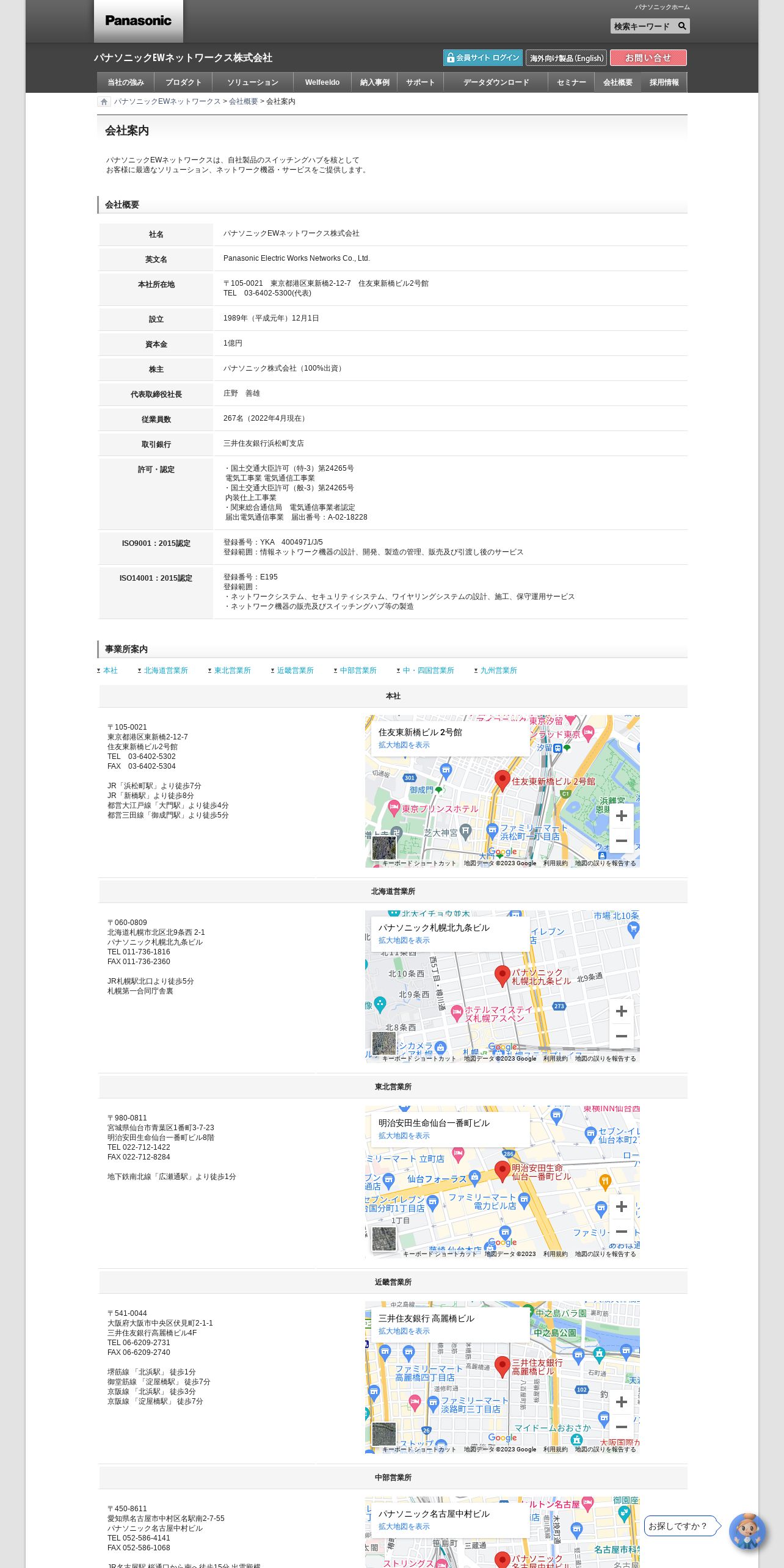Open the サポート menu
The image size is (784, 1568).
421,82
